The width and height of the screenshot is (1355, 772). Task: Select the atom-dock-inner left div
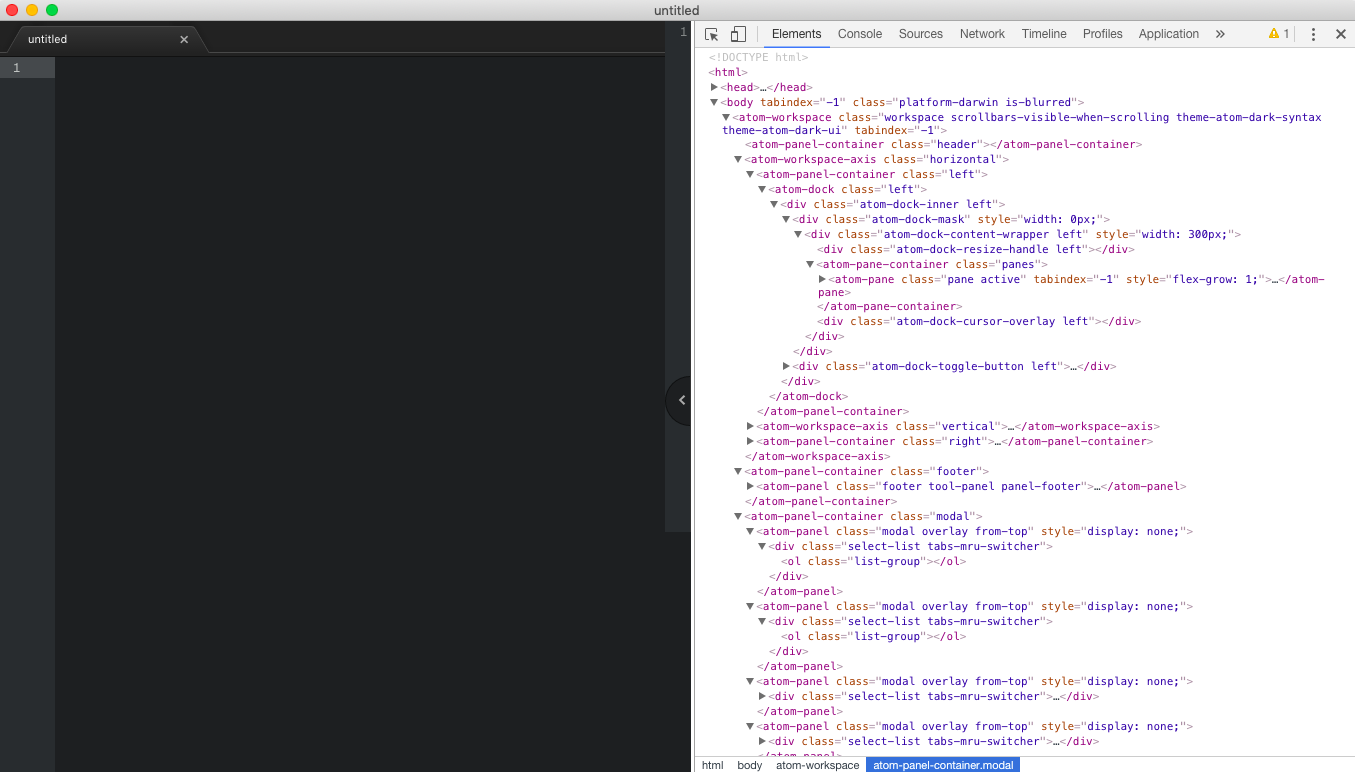893,204
